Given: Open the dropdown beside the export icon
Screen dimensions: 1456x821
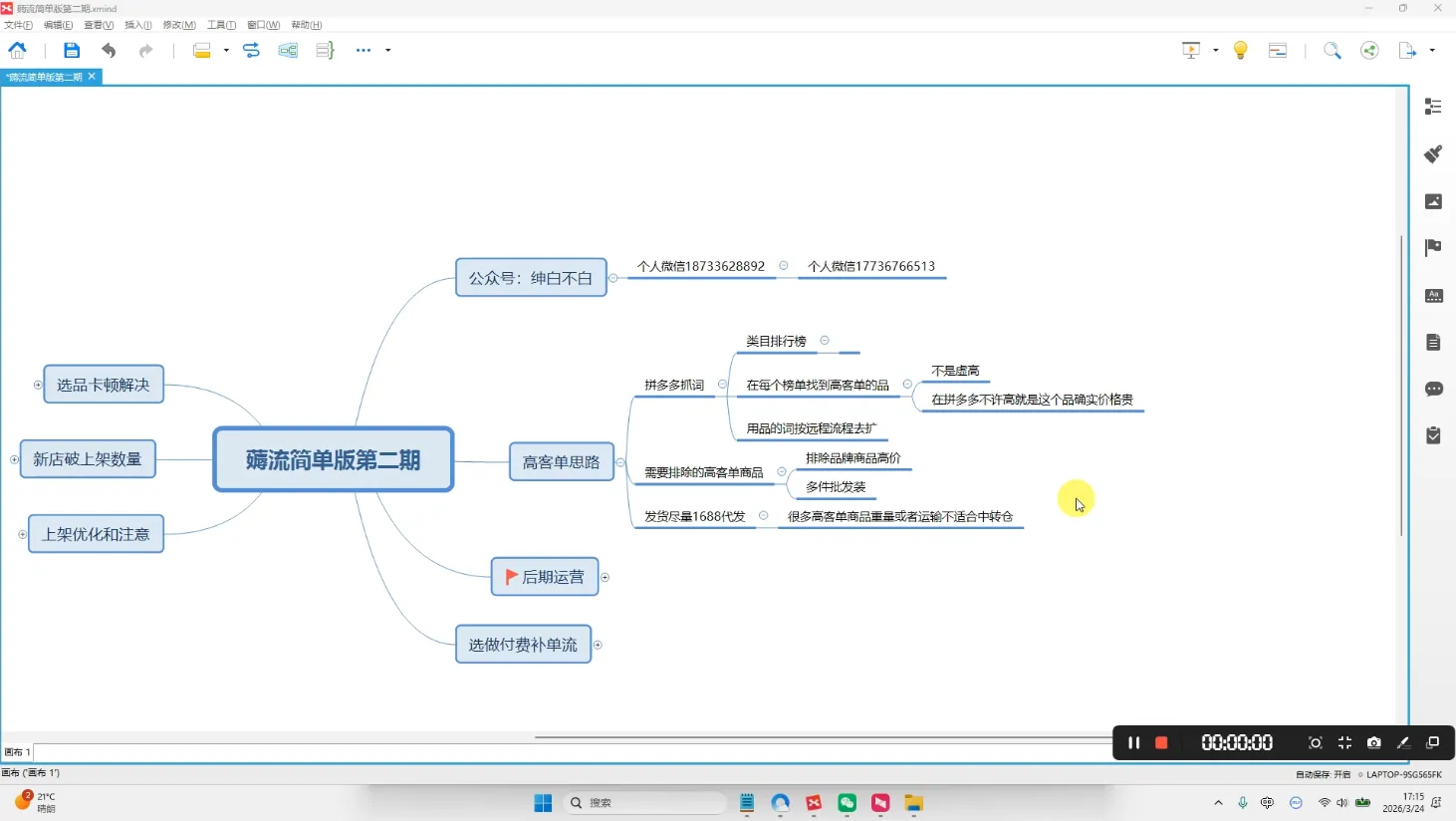Looking at the screenshot, I should [x=1431, y=50].
